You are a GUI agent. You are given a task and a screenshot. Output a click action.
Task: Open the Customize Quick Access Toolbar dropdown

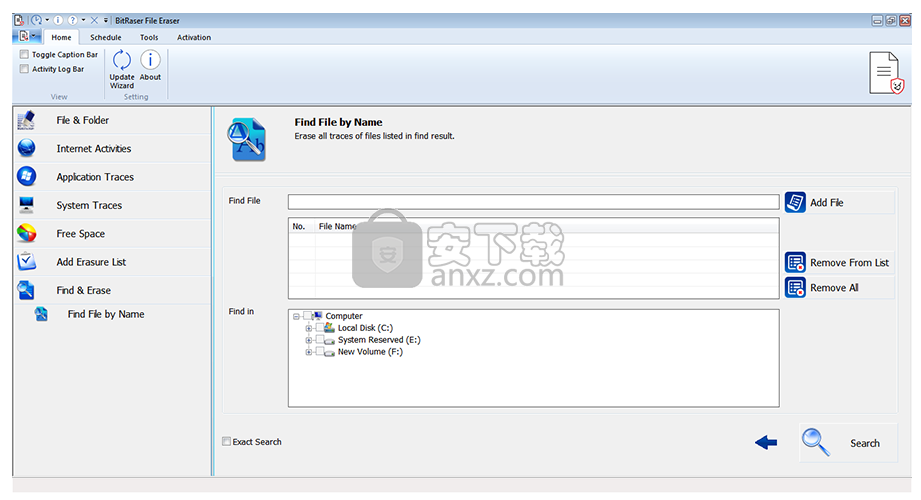click(x=106, y=20)
